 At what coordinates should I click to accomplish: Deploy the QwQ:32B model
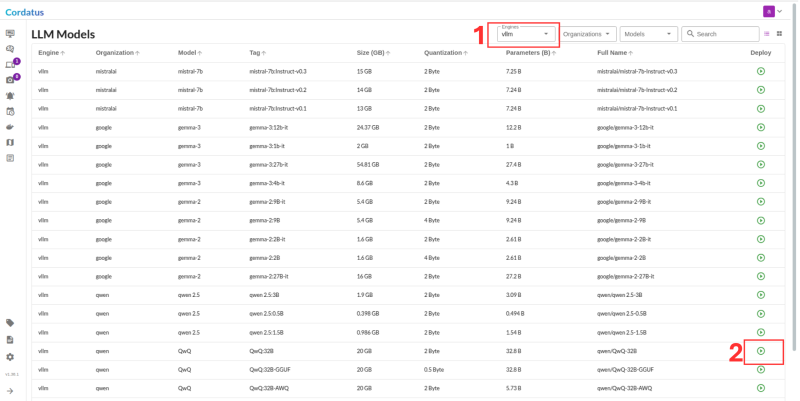click(760, 351)
